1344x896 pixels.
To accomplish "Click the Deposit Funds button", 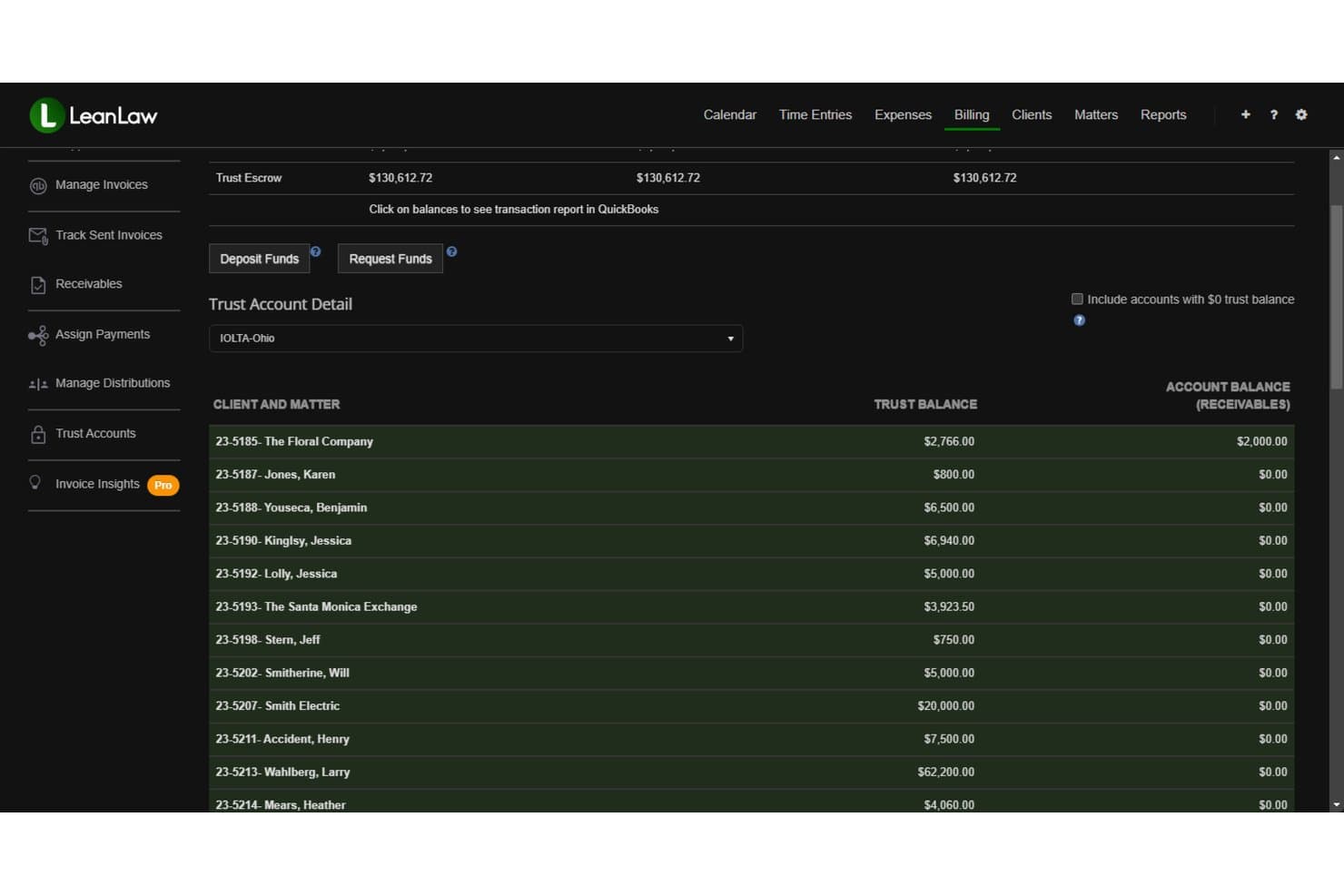I will point(259,259).
